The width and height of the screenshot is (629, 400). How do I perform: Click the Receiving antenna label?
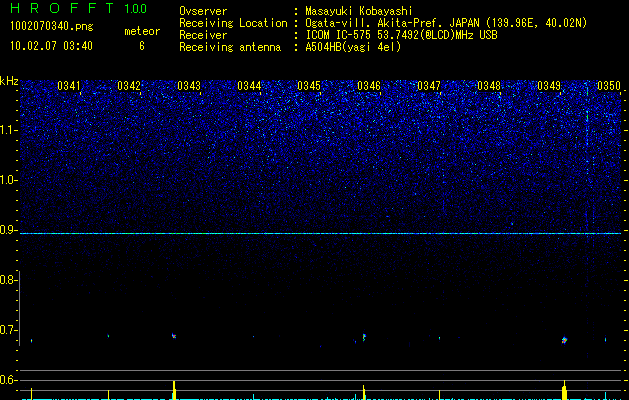click(x=230, y=47)
